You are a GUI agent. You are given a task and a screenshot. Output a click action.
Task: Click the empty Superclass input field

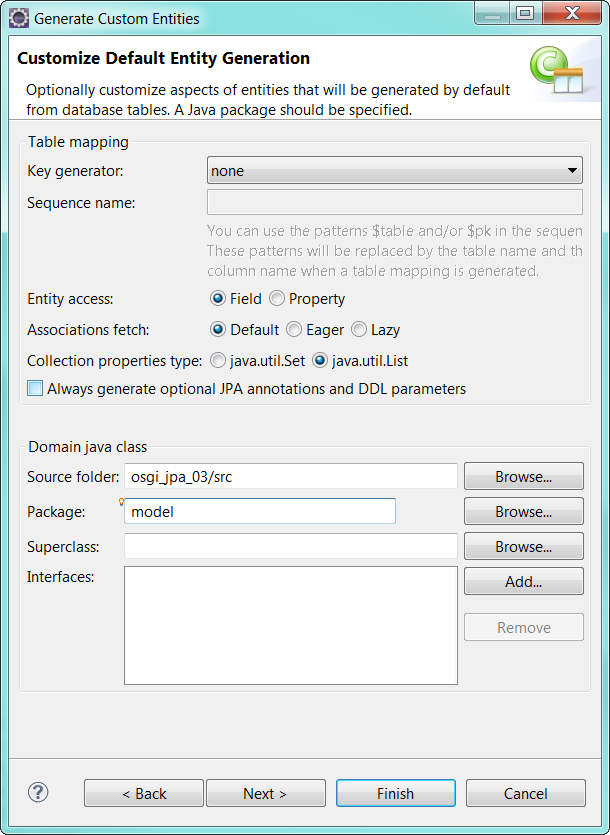[290, 547]
